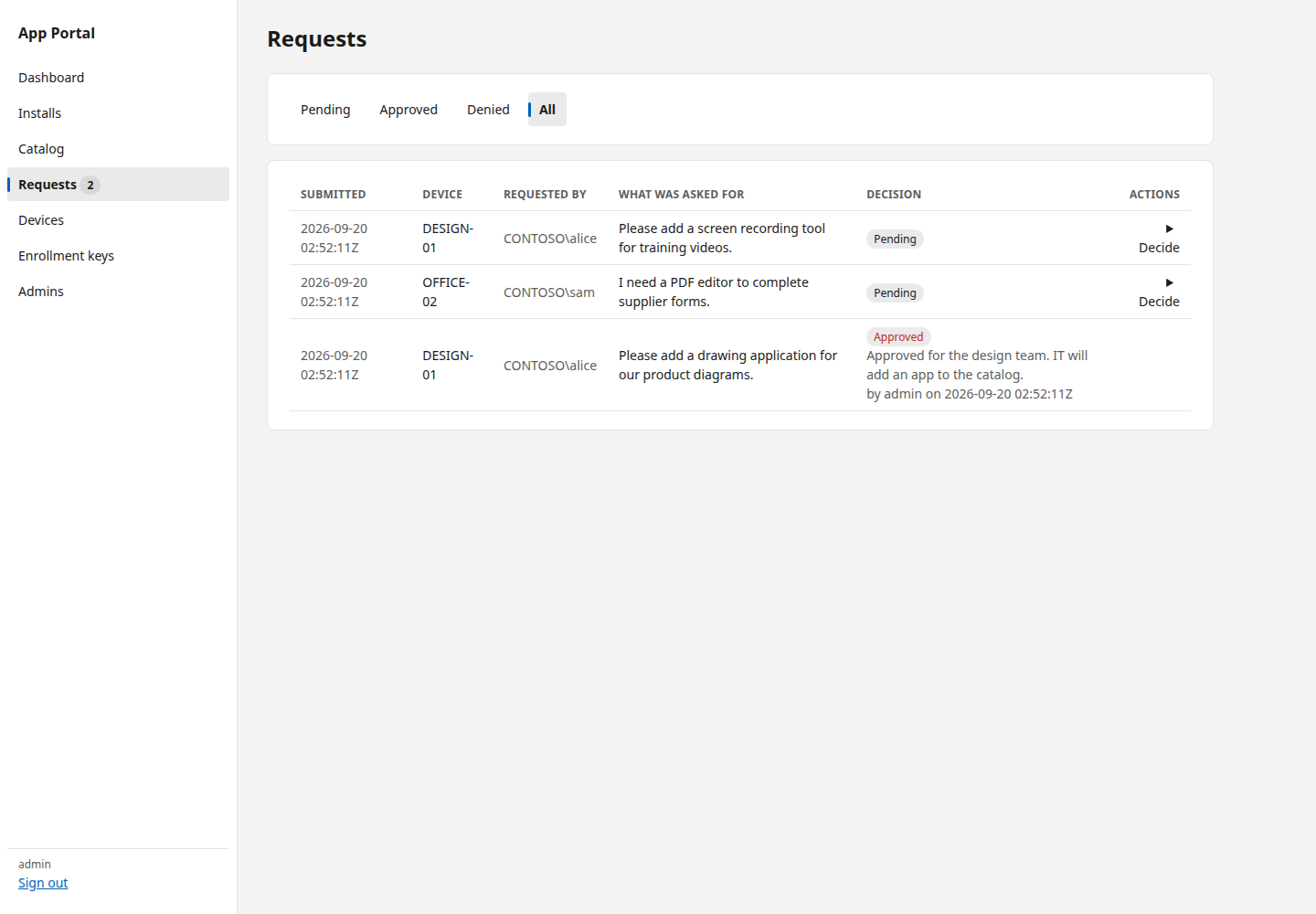Select the All requests tab
Image resolution: width=1316 pixels, height=914 pixels.
tap(547, 110)
